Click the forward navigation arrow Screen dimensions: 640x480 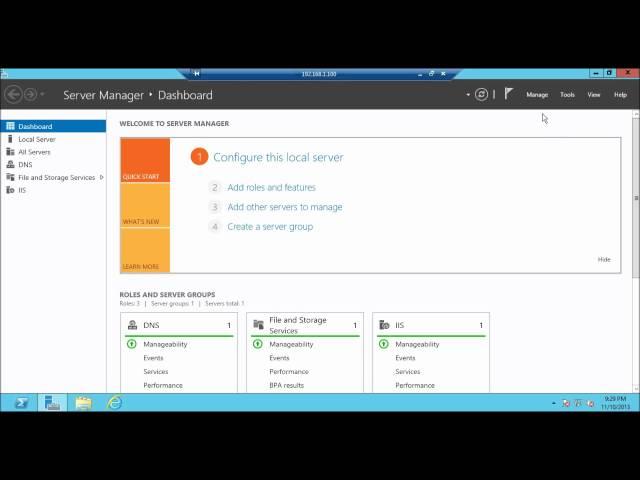(30, 95)
